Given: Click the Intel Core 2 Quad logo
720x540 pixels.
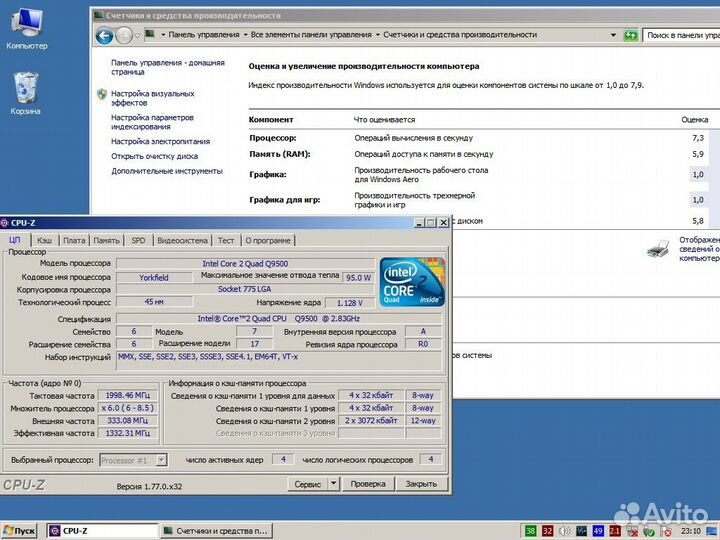Looking at the screenshot, I should pyautogui.click(x=412, y=282).
